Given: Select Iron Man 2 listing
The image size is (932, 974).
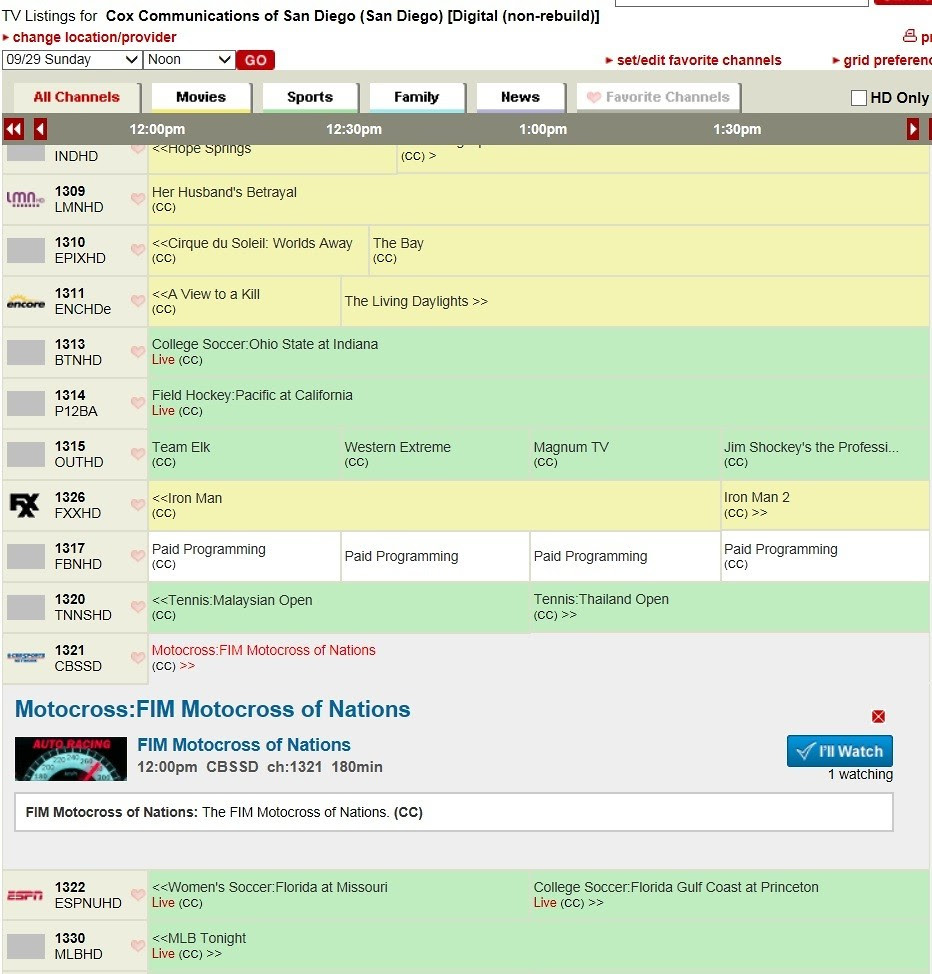Looking at the screenshot, I should 756,498.
